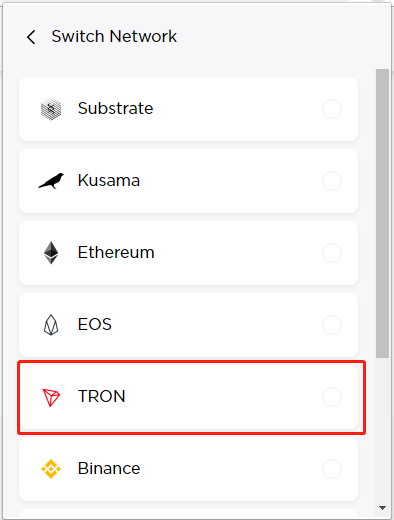Click the red TRON logo icon
The height and width of the screenshot is (520, 394).
(51, 397)
